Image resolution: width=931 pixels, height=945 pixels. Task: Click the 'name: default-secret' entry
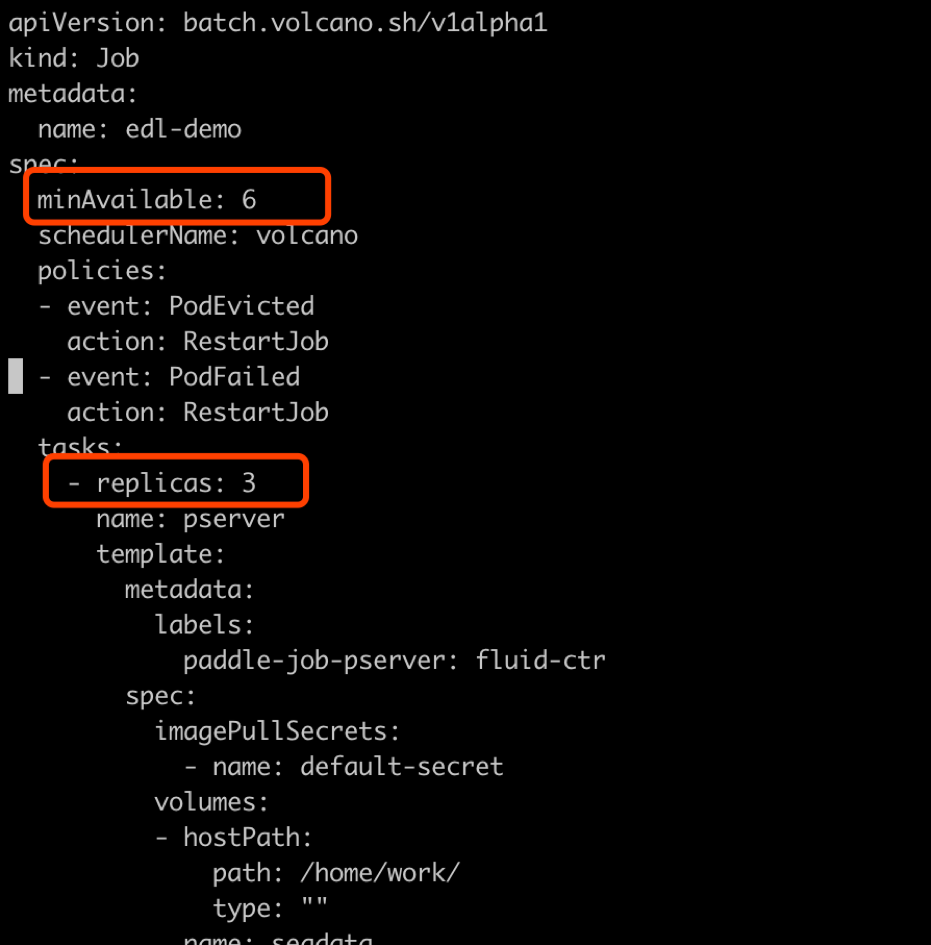pos(358,767)
